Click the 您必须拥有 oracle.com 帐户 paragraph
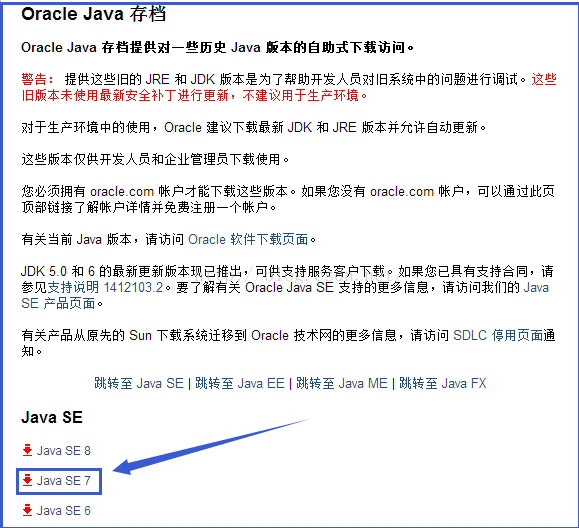The width and height of the screenshot is (579, 528). click(x=288, y=199)
